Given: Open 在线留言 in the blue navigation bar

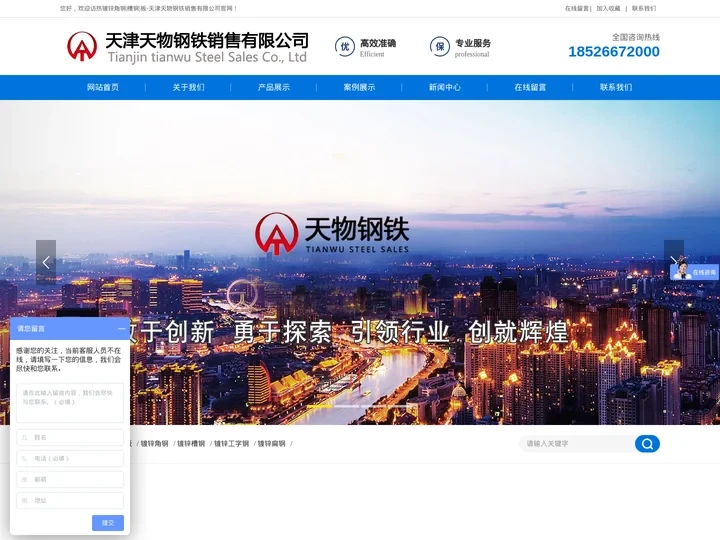Looking at the screenshot, I should [x=530, y=87].
